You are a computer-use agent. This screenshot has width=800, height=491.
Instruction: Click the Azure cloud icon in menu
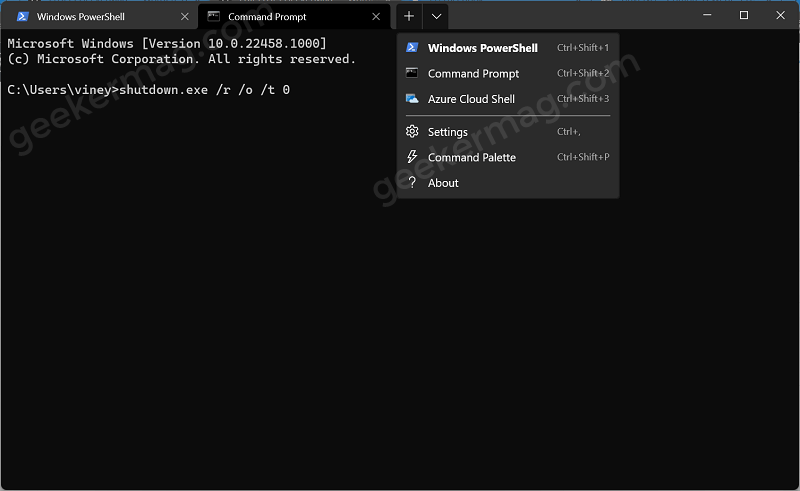point(412,99)
